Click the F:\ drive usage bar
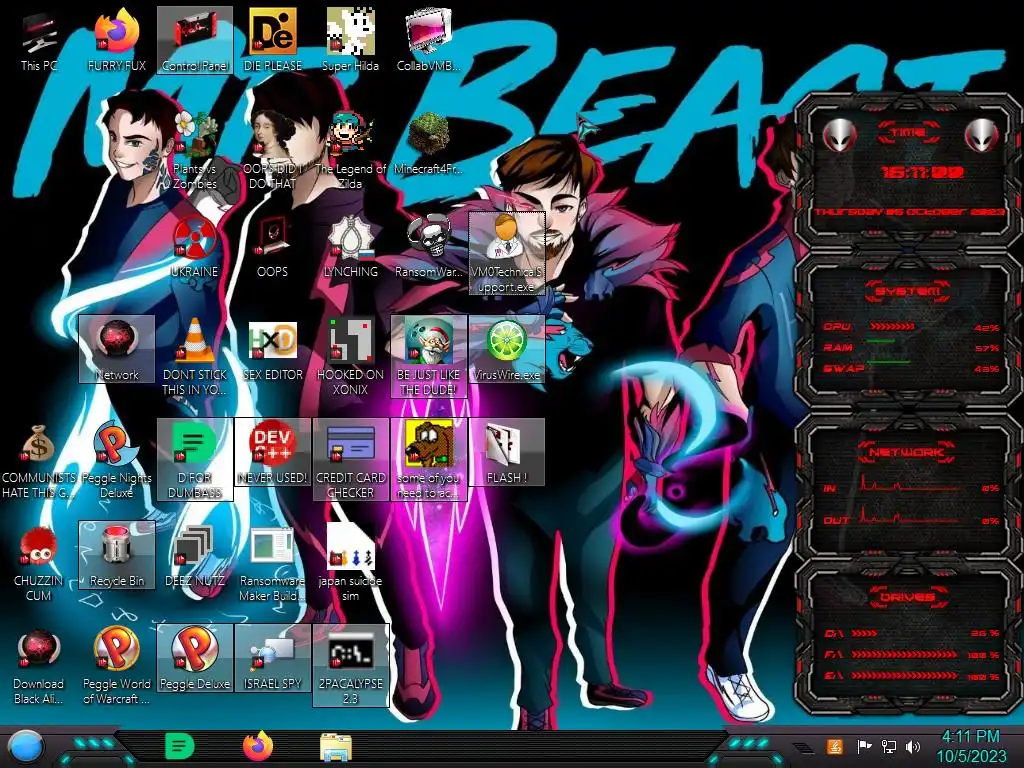The image size is (1024, 768). (904, 654)
